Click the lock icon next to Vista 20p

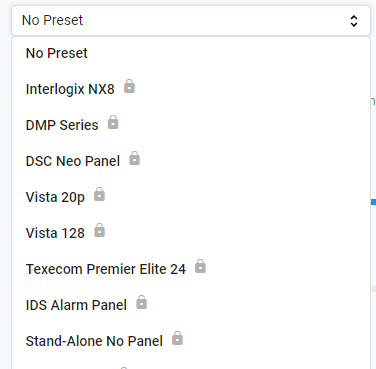[99, 194]
